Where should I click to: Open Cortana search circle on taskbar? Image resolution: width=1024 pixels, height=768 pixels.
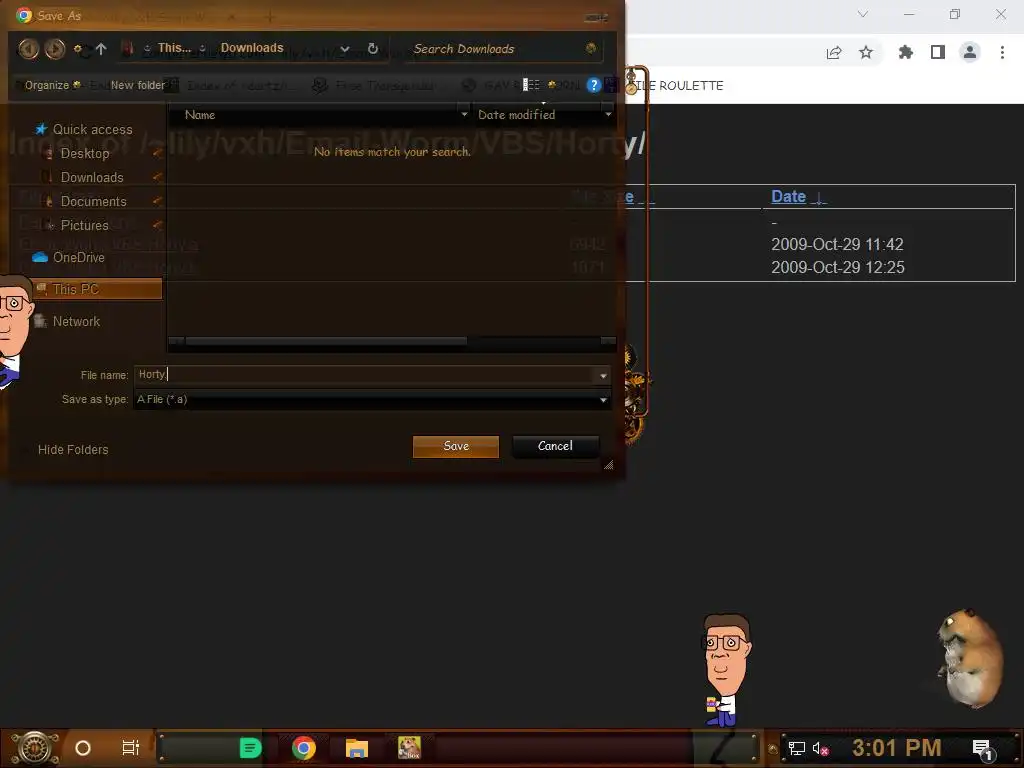83,748
